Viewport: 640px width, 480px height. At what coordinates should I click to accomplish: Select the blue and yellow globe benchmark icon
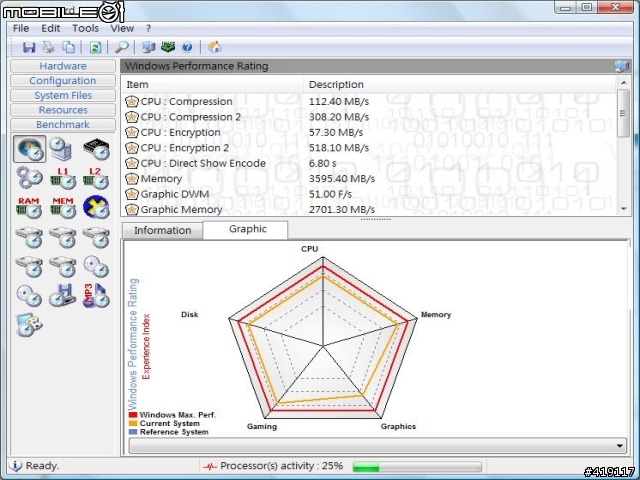[96, 207]
